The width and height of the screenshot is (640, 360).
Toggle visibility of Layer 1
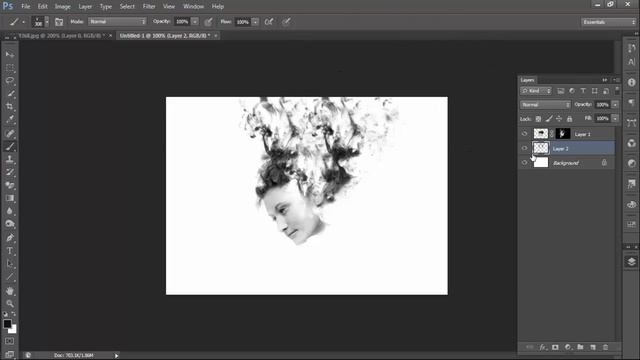tap(524, 133)
